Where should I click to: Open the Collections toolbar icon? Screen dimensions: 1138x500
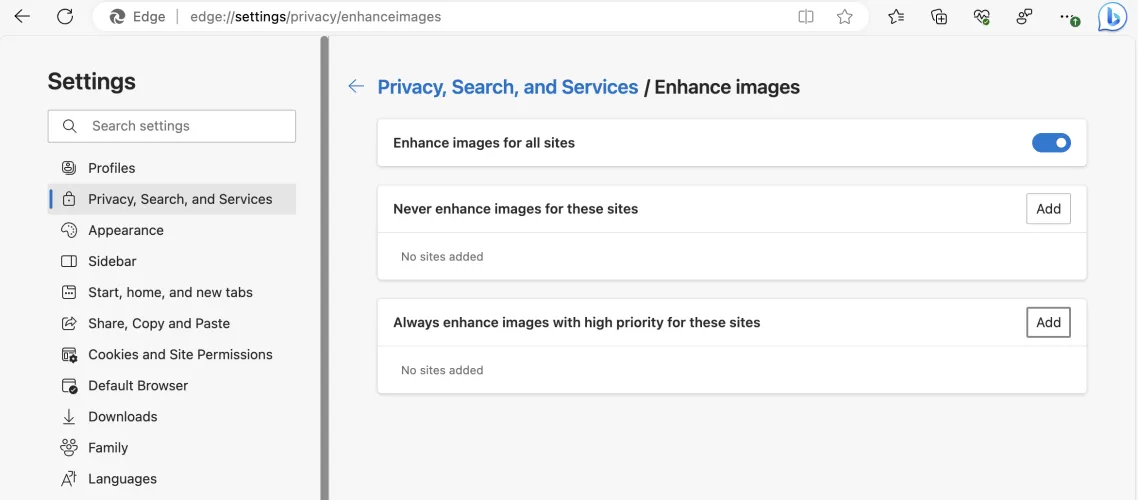(939, 17)
